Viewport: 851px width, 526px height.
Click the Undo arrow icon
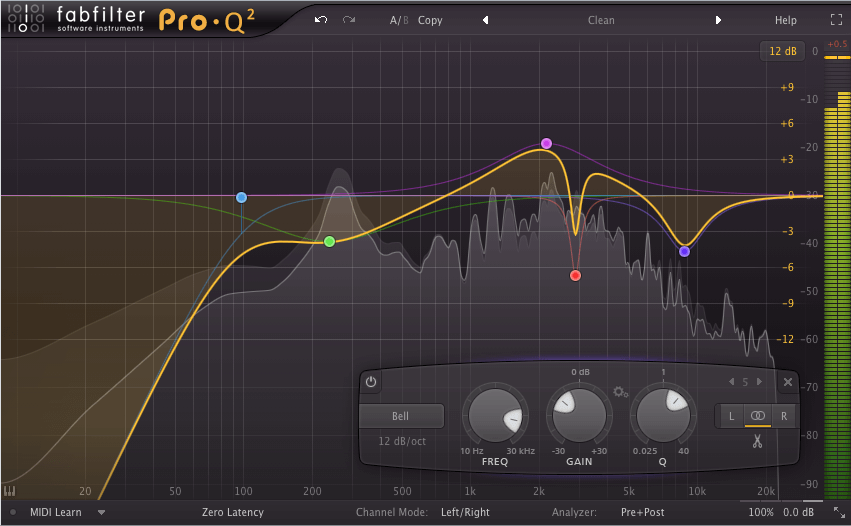pyautogui.click(x=321, y=20)
